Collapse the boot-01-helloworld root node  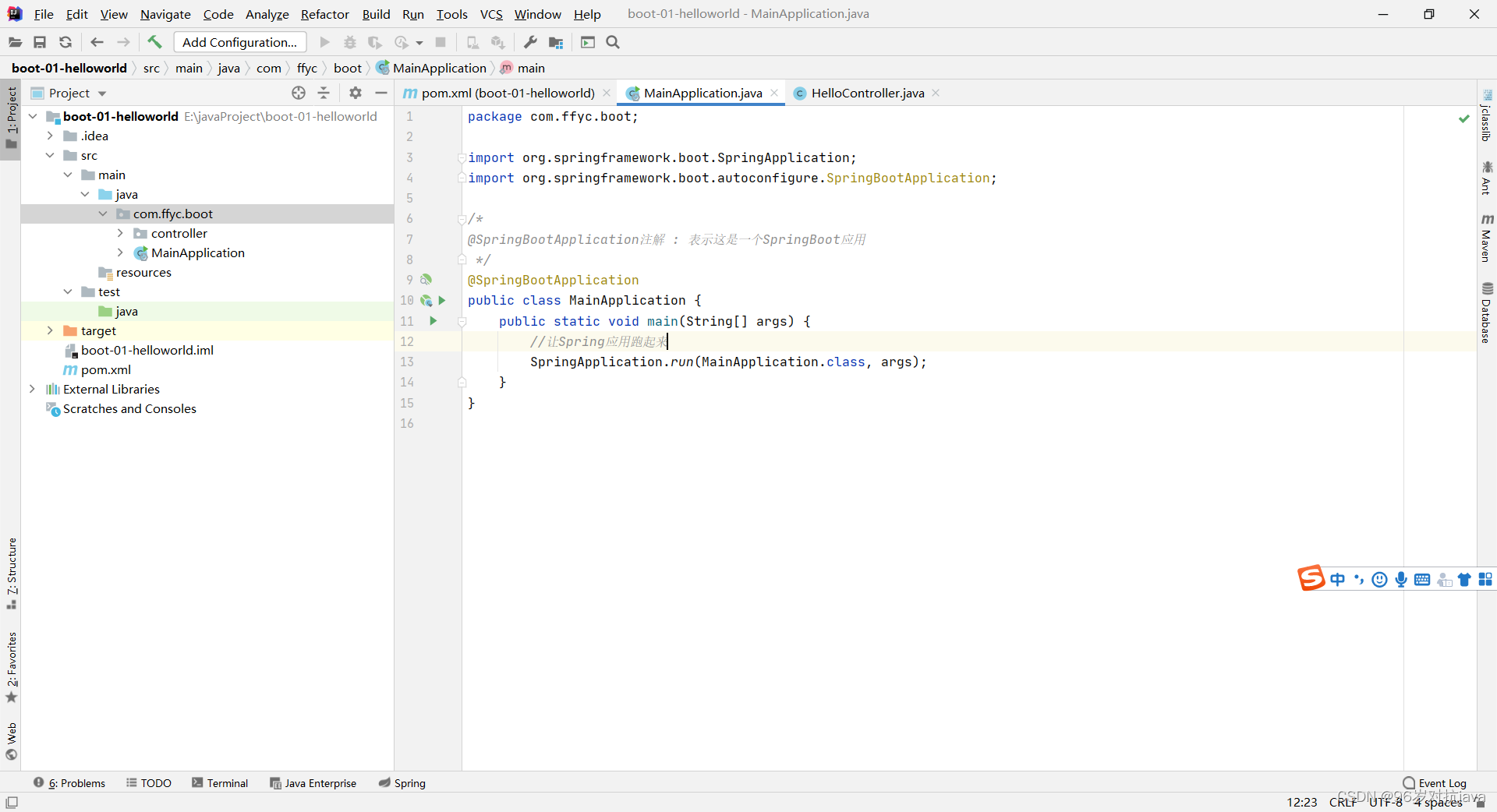[x=33, y=116]
